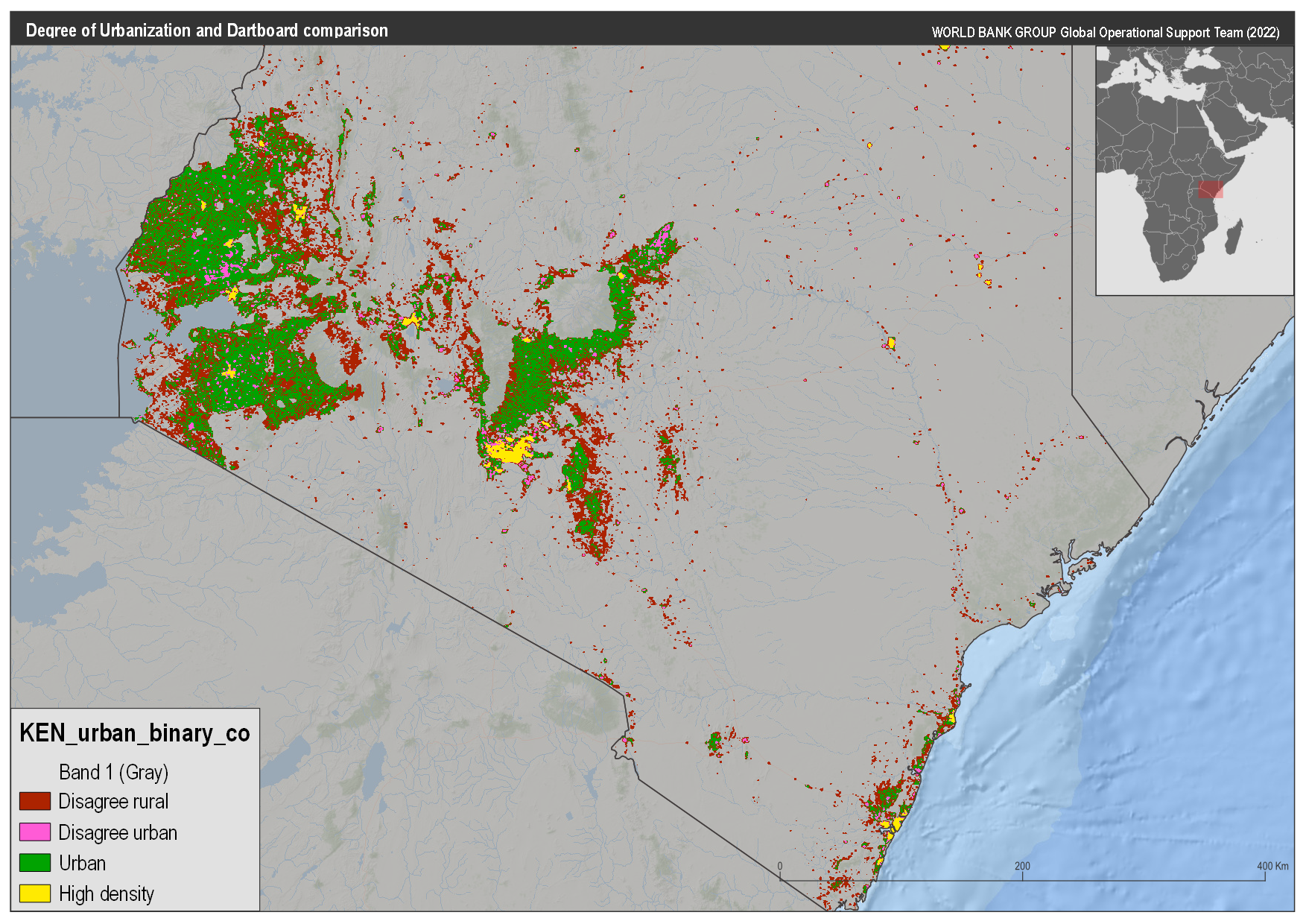Image resolution: width=1306 pixels, height=924 pixels.
Task: Click the map title 'Degree of Urbanization and Dartboard comparison'
Action: pyautogui.click(x=206, y=31)
